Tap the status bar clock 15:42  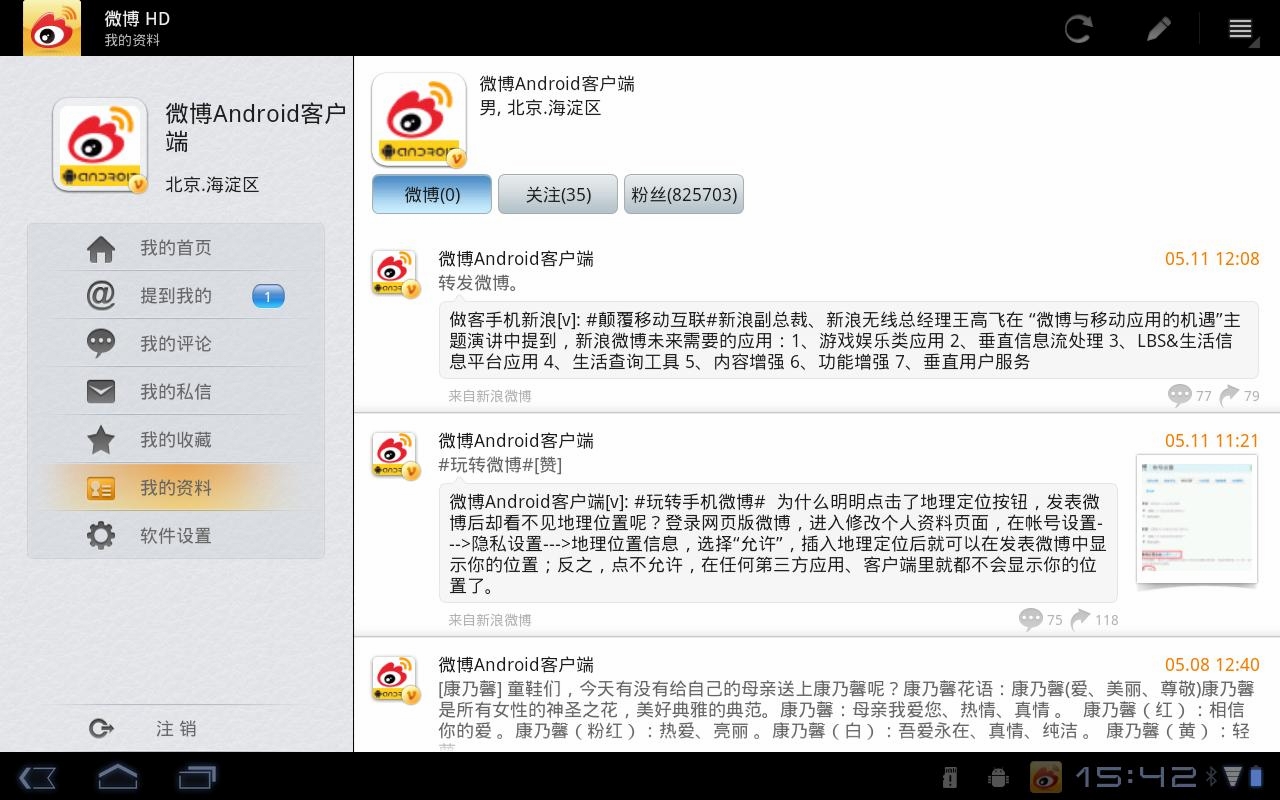(1135, 777)
